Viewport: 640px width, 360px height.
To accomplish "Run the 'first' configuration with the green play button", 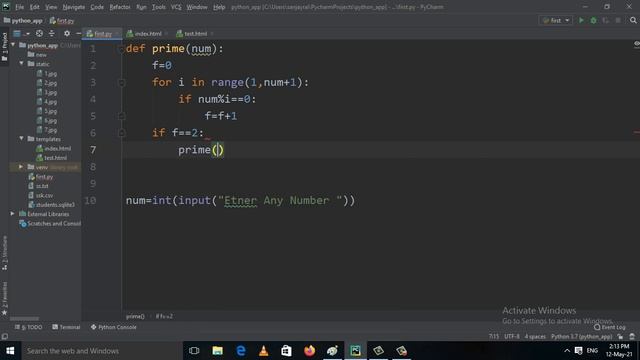I will tap(581, 20).
